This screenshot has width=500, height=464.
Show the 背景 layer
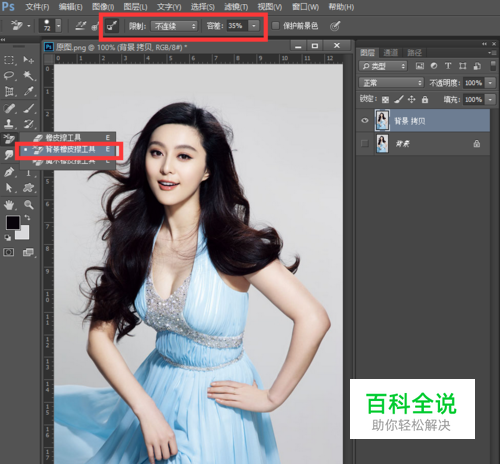coord(365,144)
